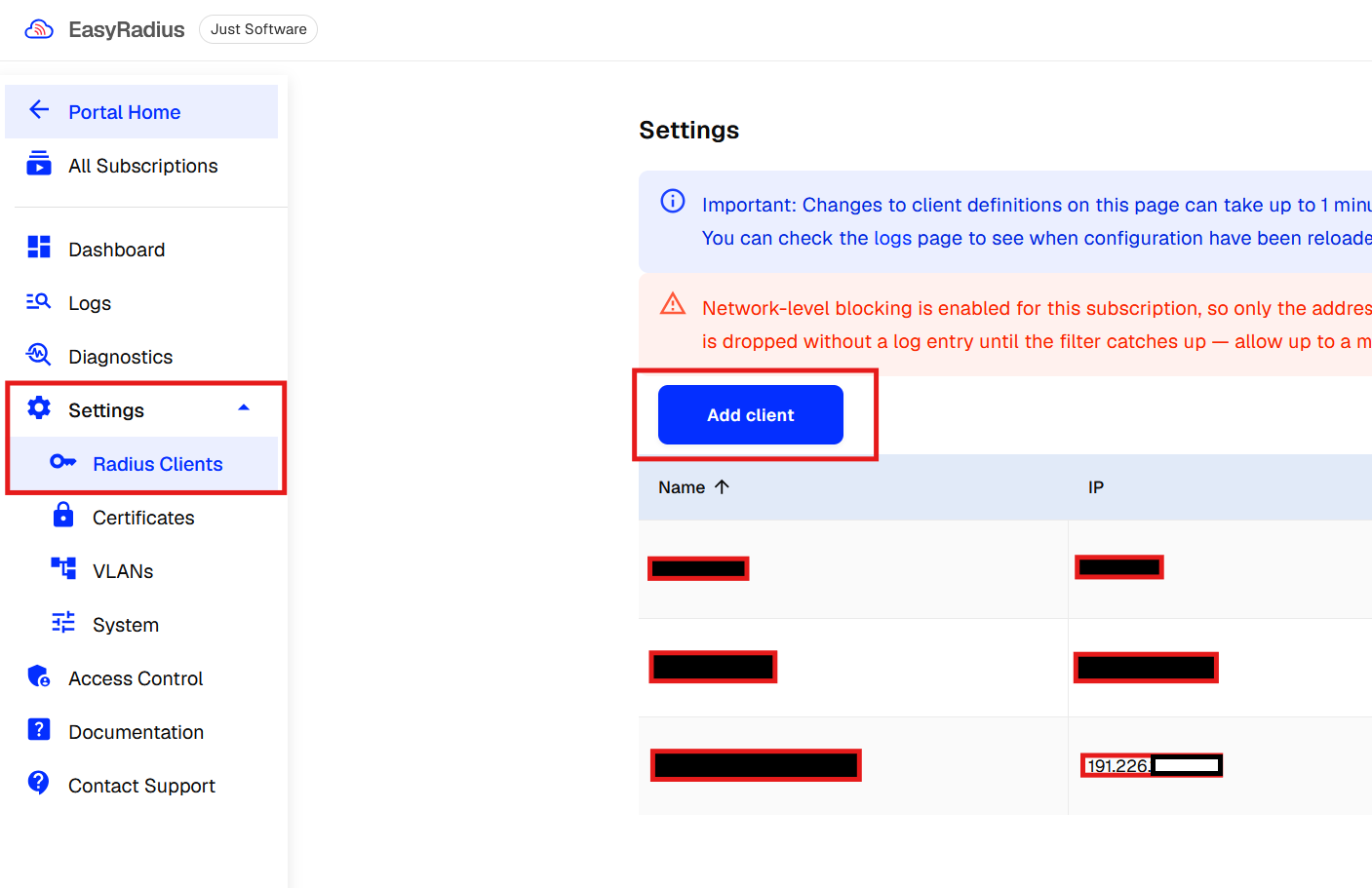This screenshot has height=888, width=1372.
Task: Click the EasyRadius cloud logo icon
Action: pos(39,29)
